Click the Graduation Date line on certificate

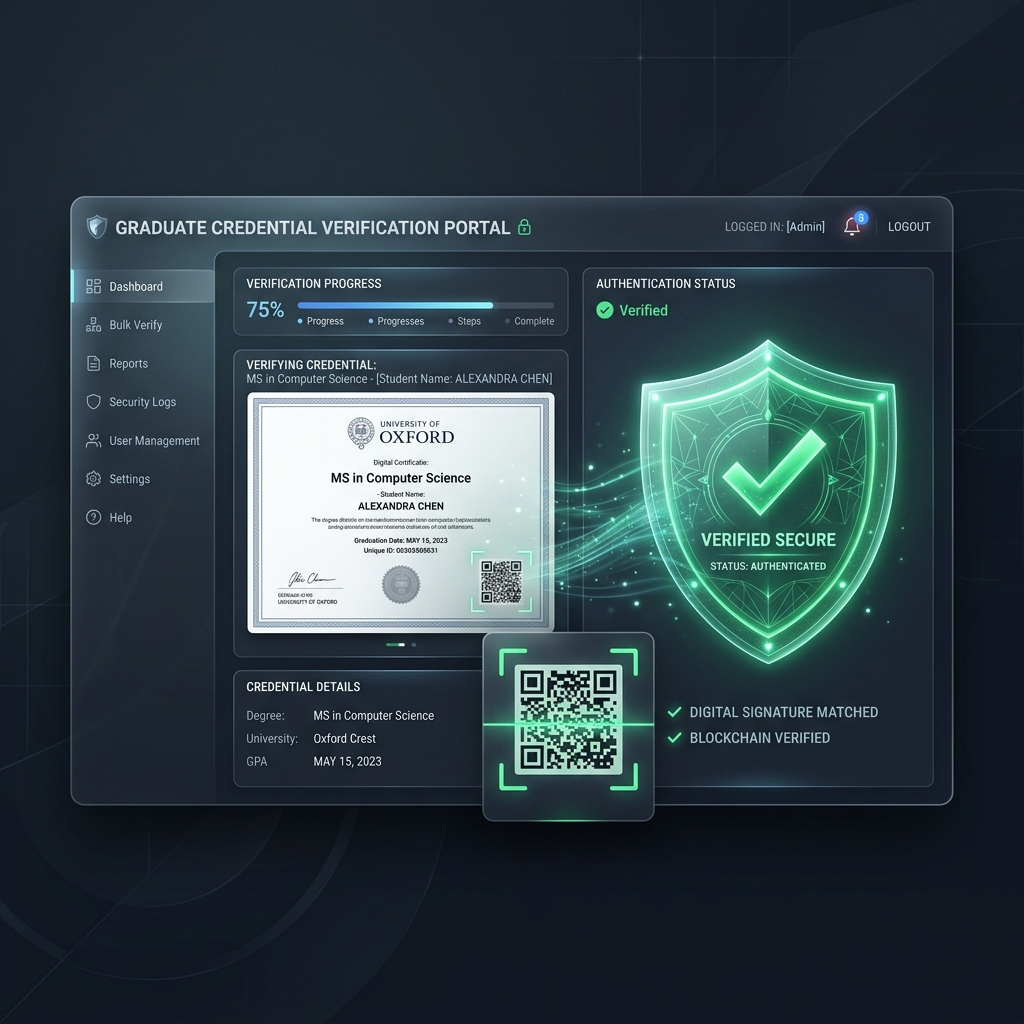coord(400,540)
